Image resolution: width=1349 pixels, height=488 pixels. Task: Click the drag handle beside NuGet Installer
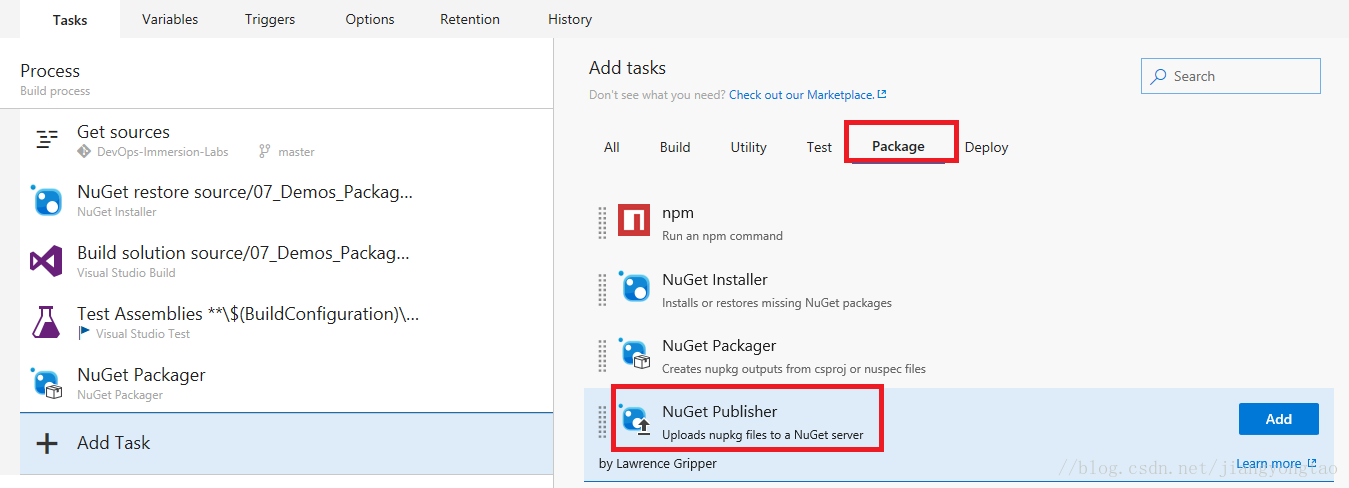tap(602, 289)
